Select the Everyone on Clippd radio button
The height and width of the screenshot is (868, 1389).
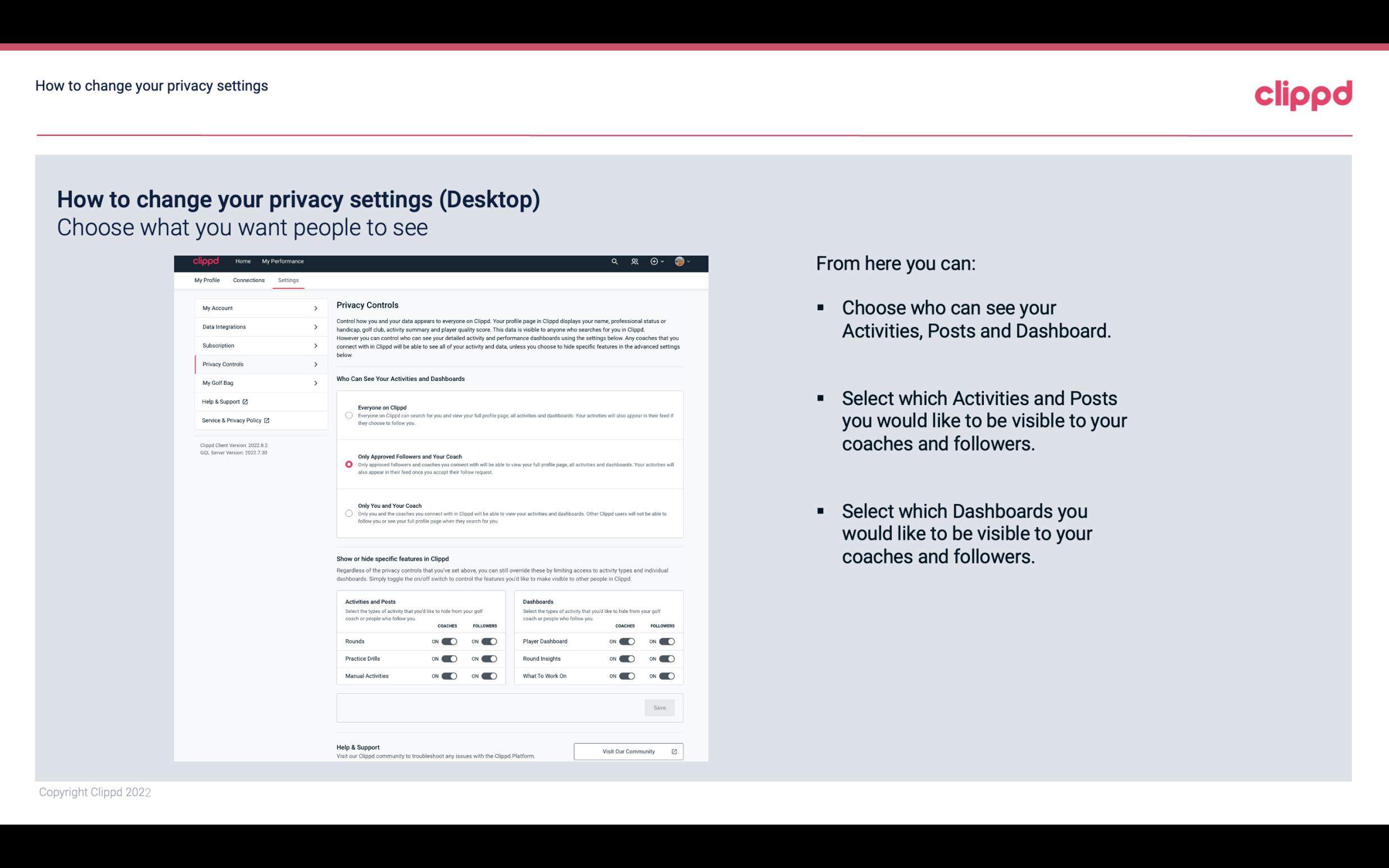[x=348, y=414]
